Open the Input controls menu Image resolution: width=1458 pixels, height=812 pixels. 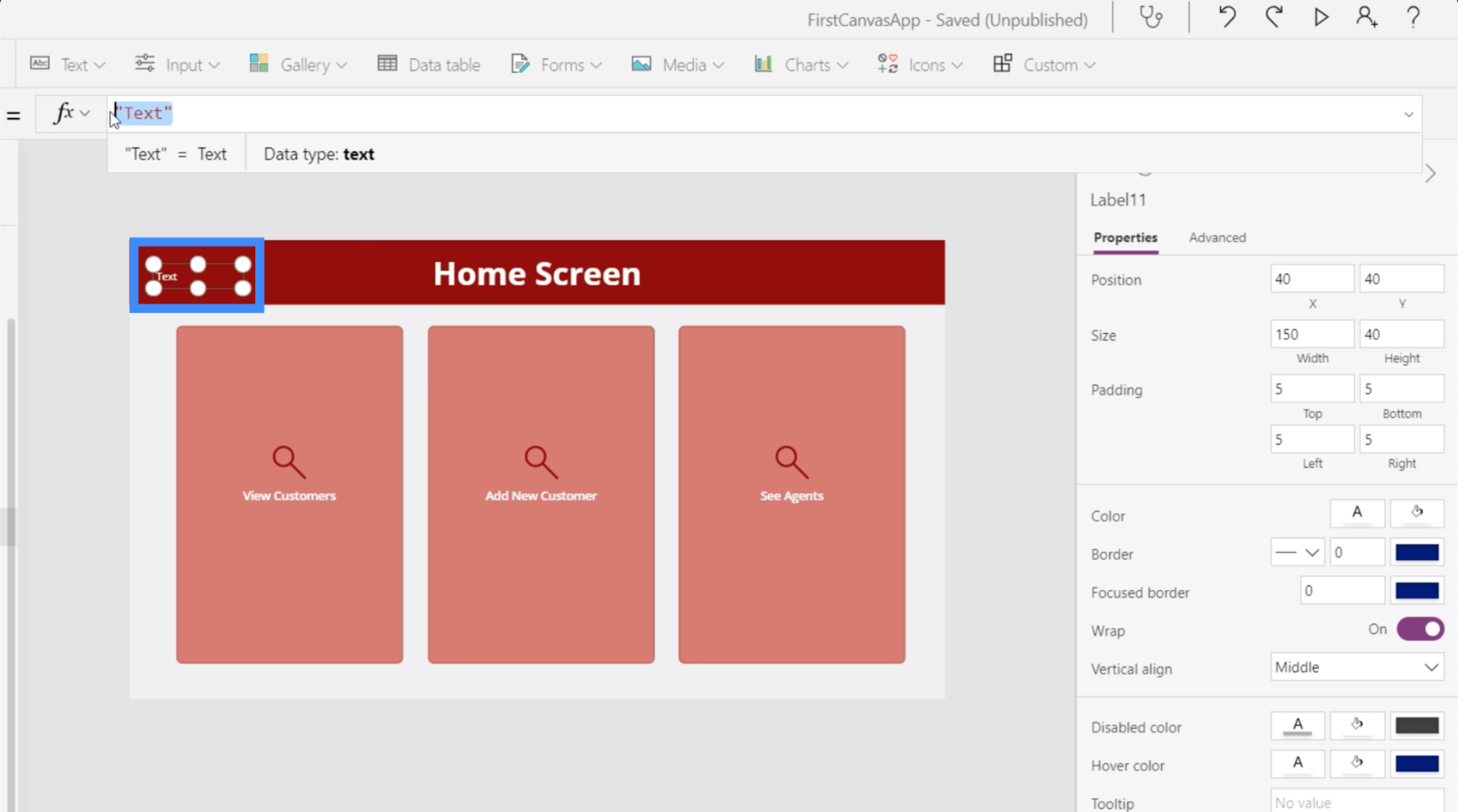(x=177, y=64)
